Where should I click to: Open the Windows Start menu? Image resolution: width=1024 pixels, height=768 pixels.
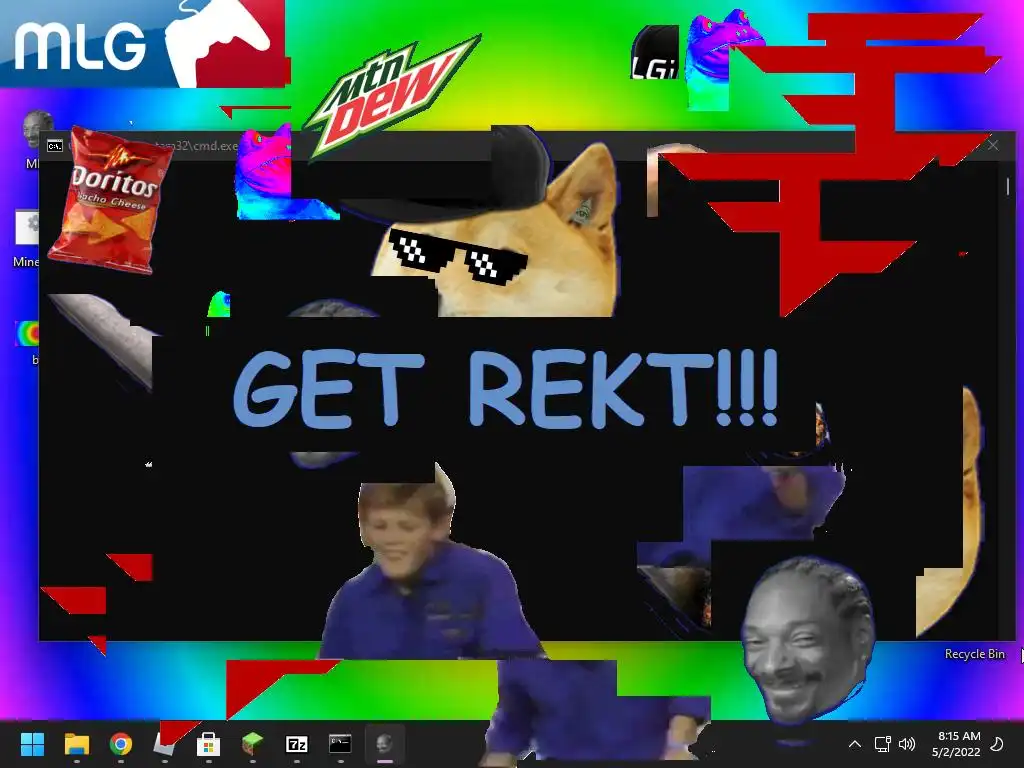(x=32, y=743)
